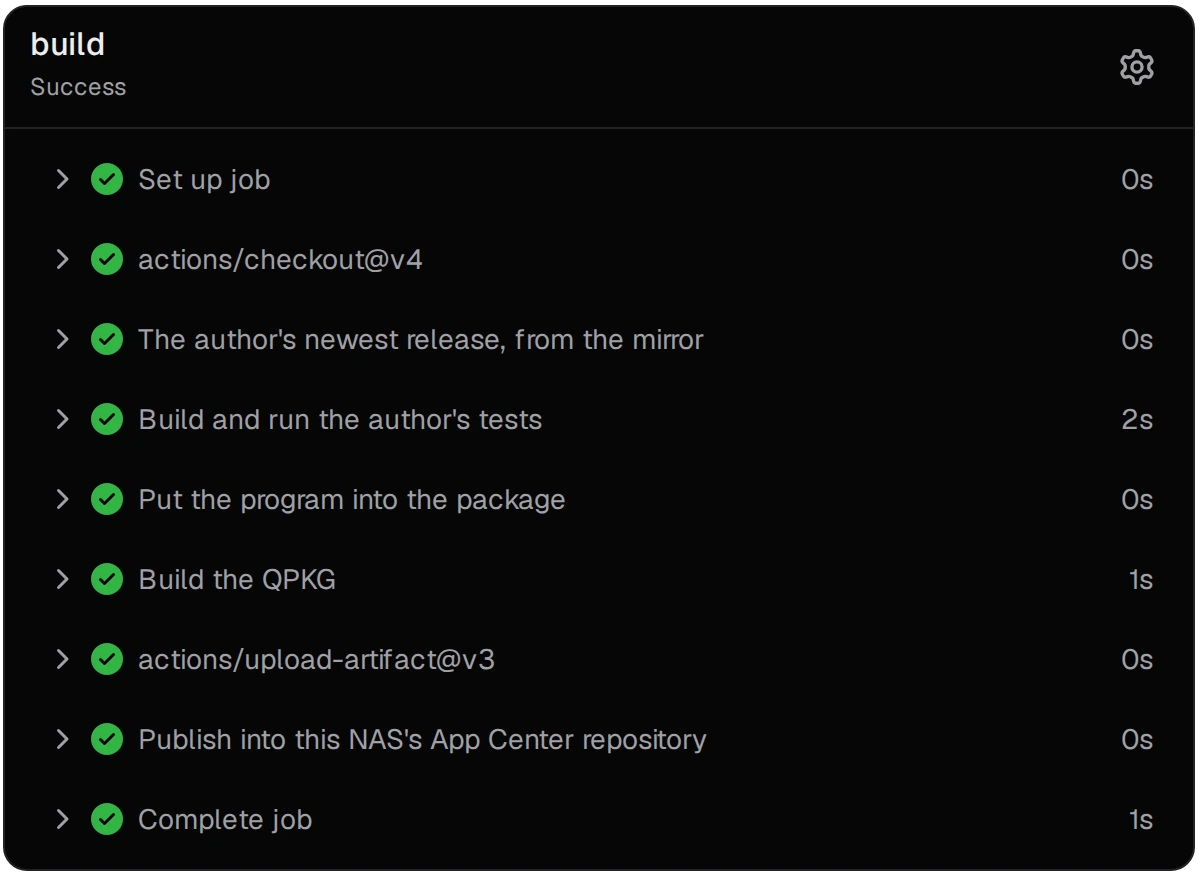Select 'The author's newest release, from the mirror'
The width and height of the screenshot is (1198, 874).
coord(420,340)
